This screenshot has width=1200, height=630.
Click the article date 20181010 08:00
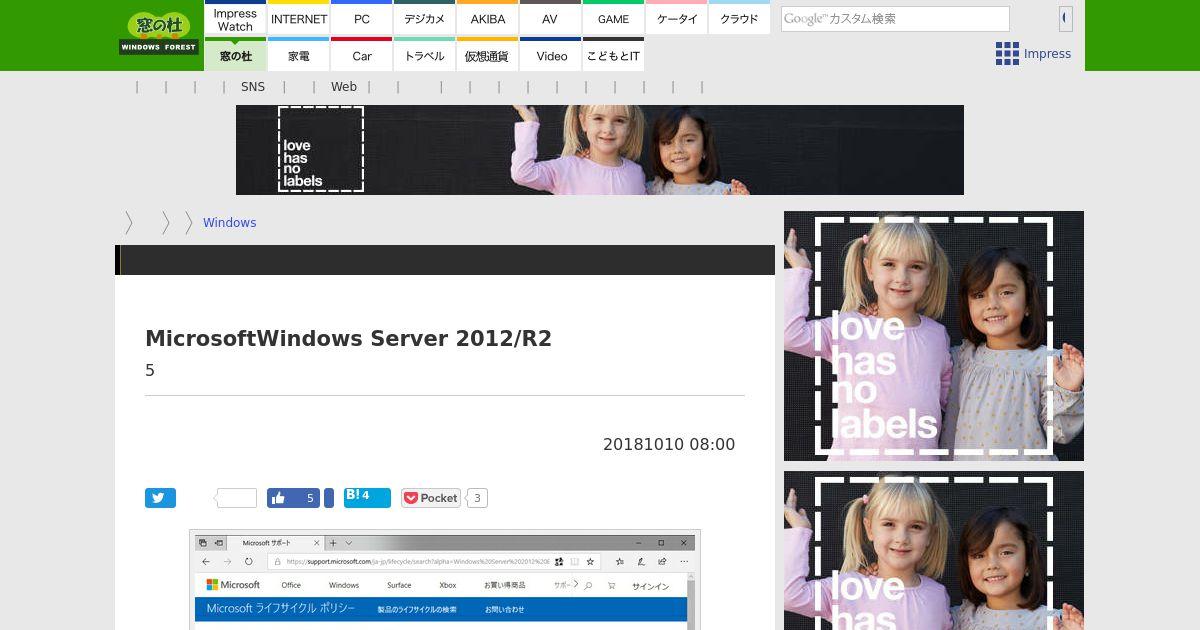pyautogui.click(x=669, y=444)
